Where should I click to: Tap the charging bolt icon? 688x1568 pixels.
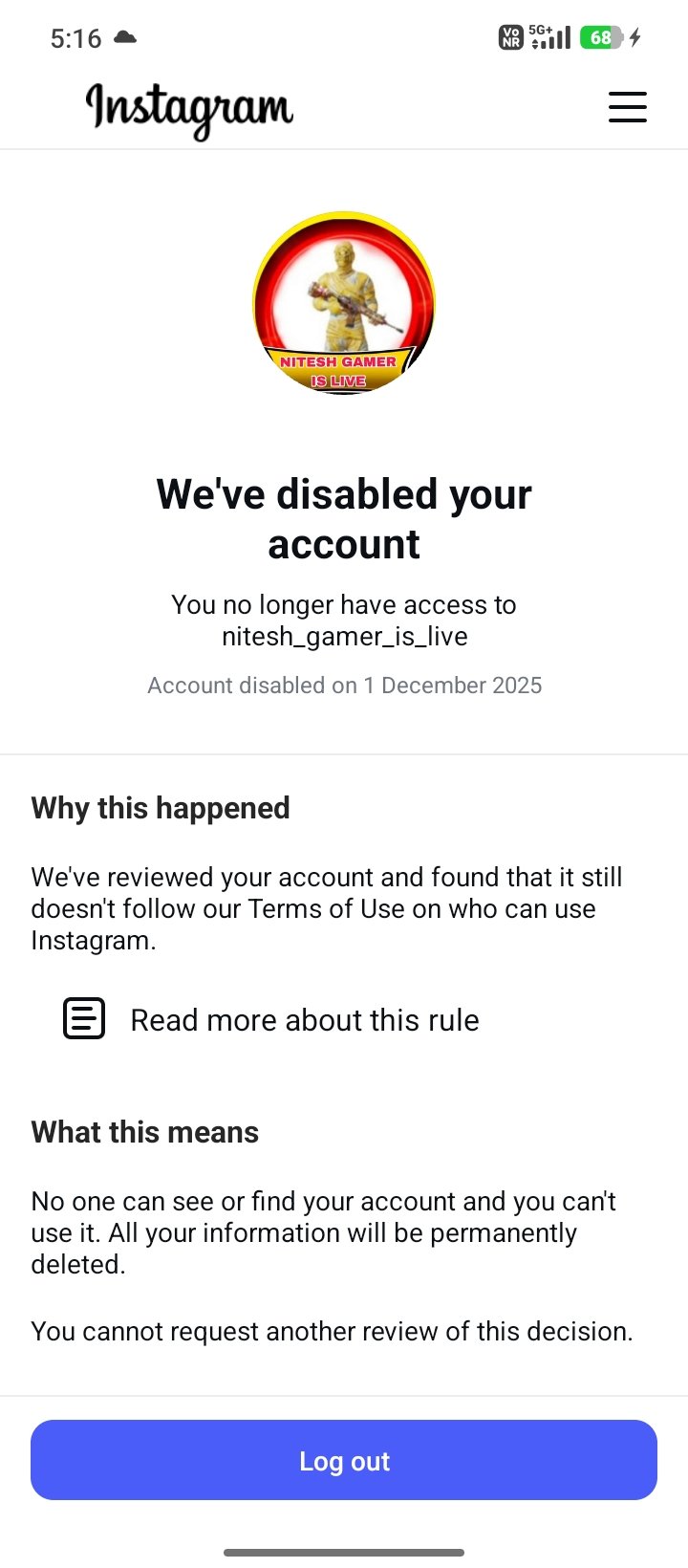pyautogui.click(x=635, y=38)
